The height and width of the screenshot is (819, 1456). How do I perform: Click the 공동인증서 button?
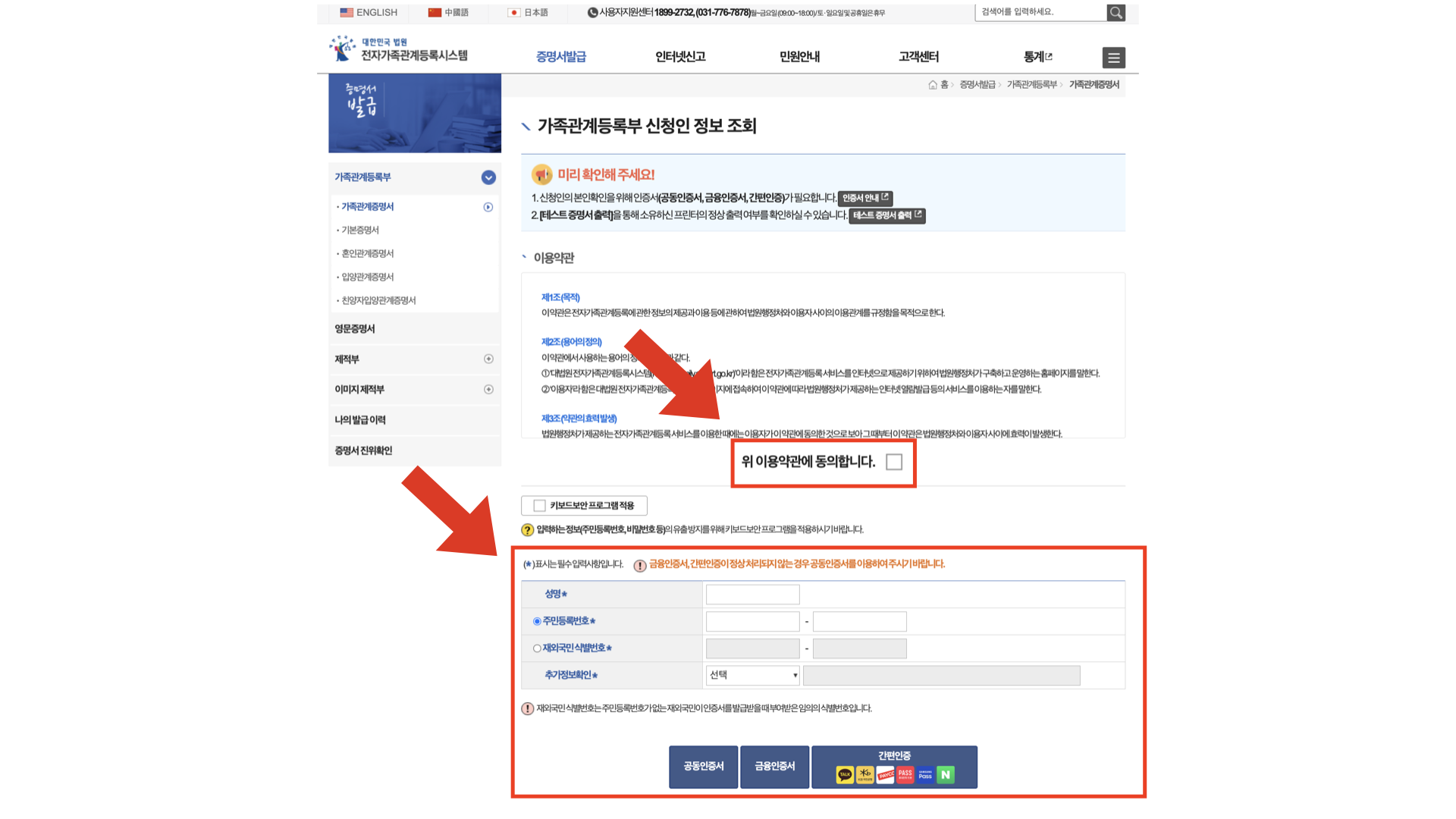(x=703, y=767)
